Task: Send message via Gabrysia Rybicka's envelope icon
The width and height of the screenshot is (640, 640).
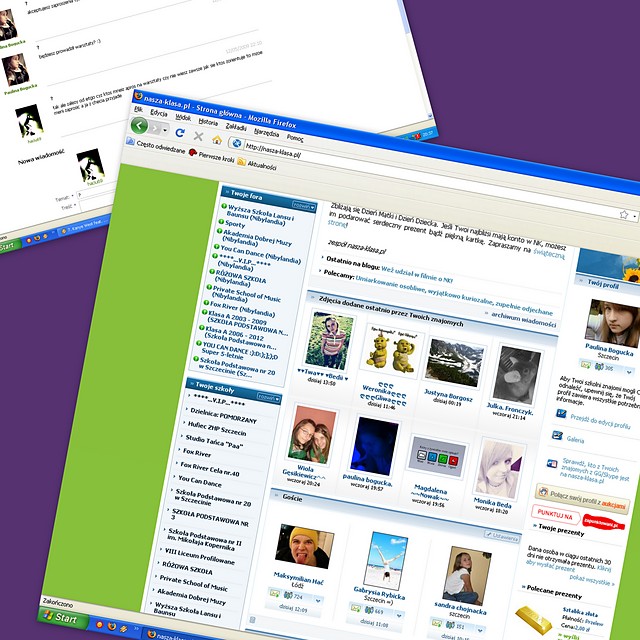Action: (x=356, y=608)
